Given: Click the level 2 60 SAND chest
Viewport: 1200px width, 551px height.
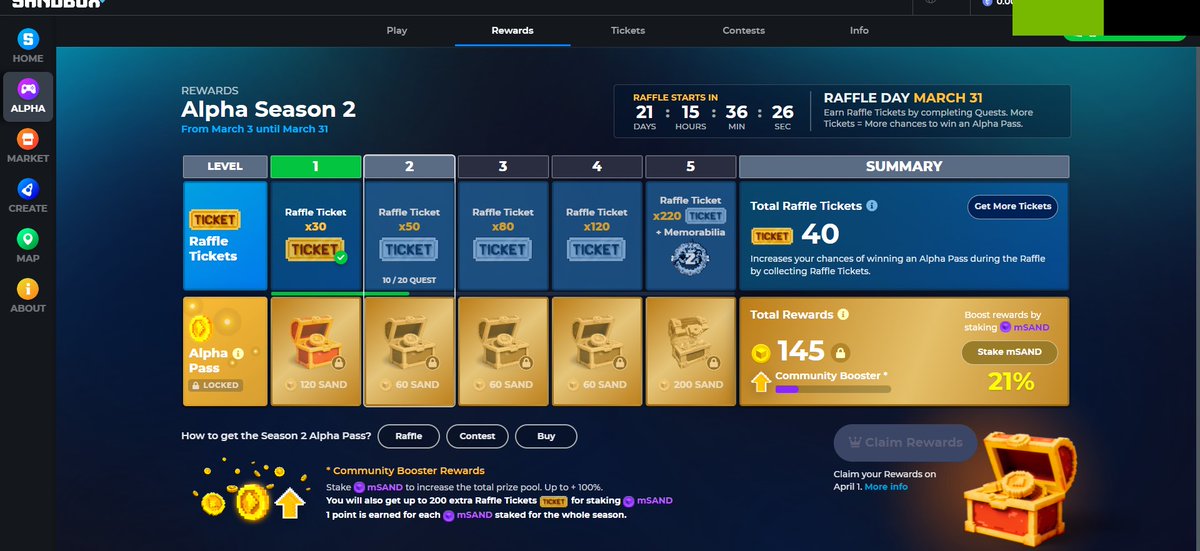Looking at the screenshot, I should [408, 345].
